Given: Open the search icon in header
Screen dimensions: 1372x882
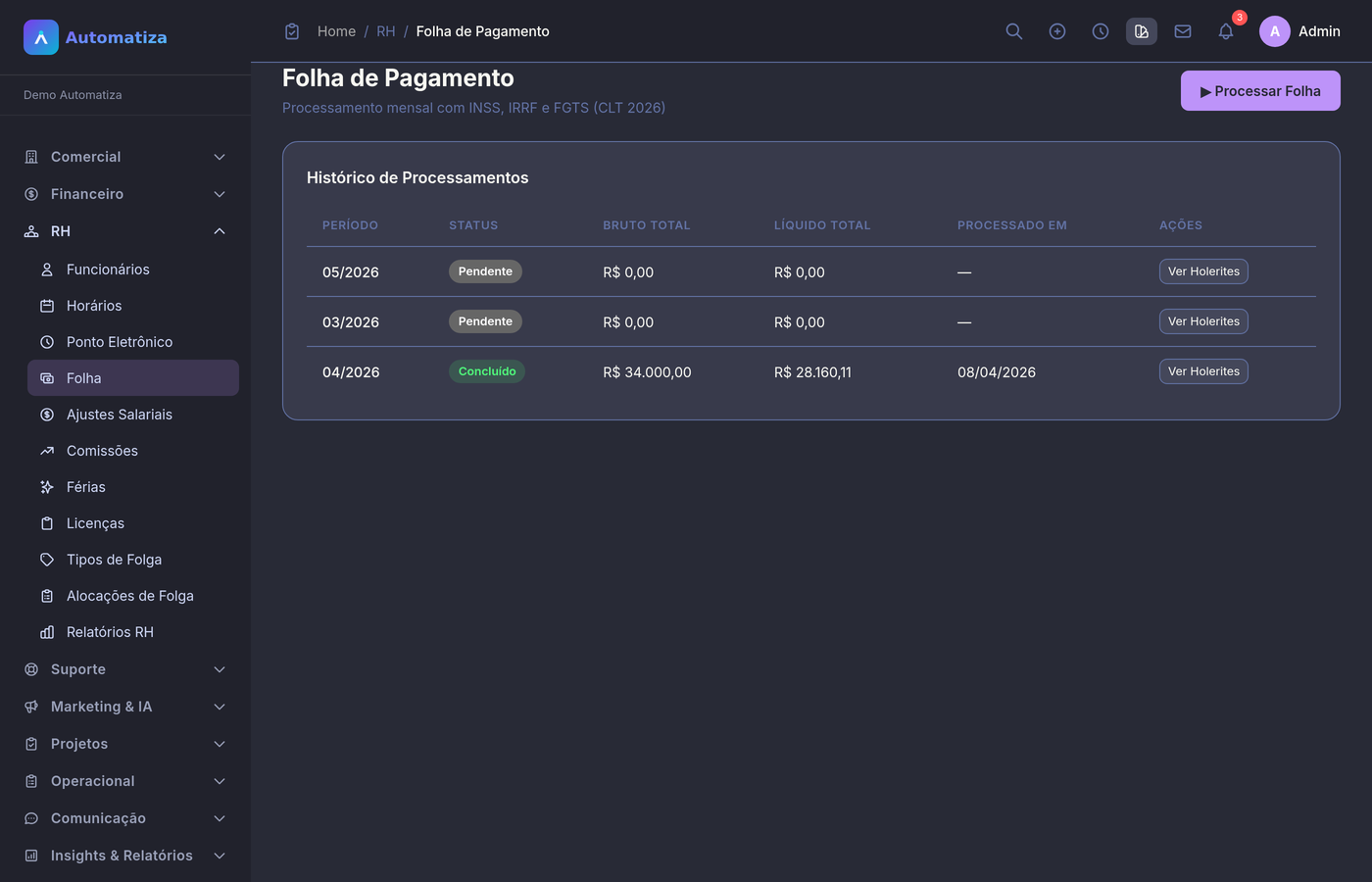Looking at the screenshot, I should point(1014,31).
